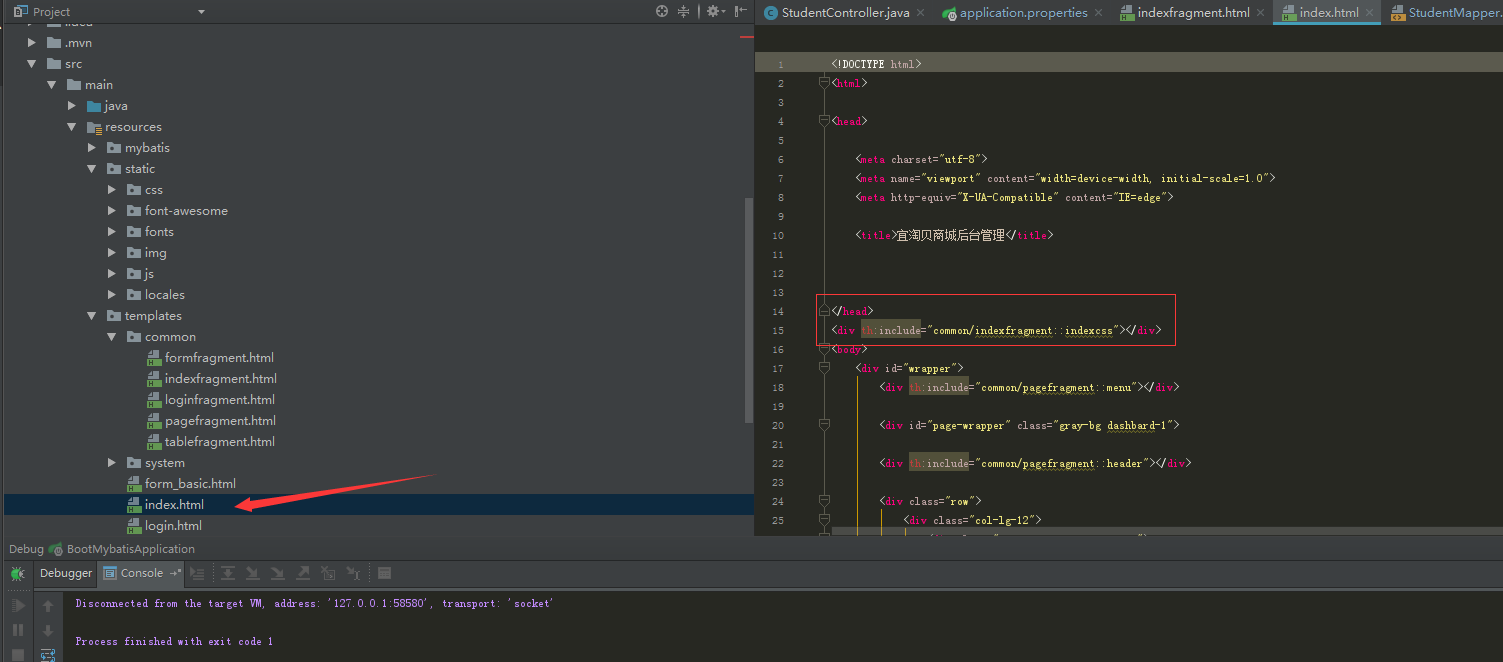This screenshot has width=1503, height=662.
Task: Click the run to cursor icon
Action: click(353, 574)
